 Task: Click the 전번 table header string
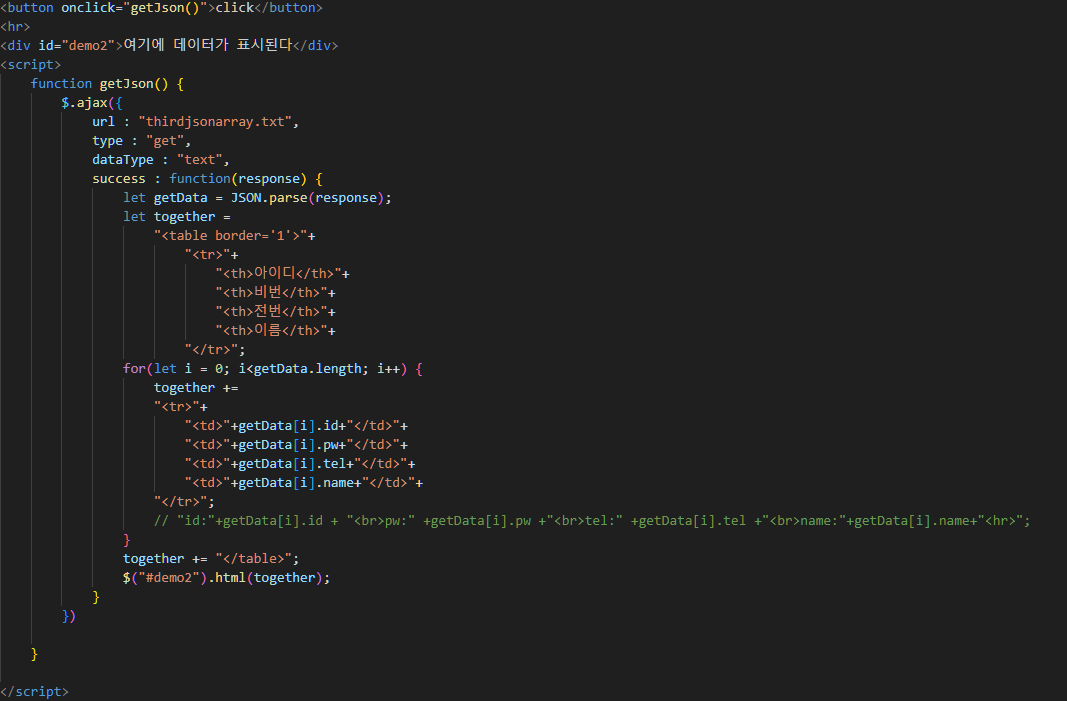click(x=272, y=312)
